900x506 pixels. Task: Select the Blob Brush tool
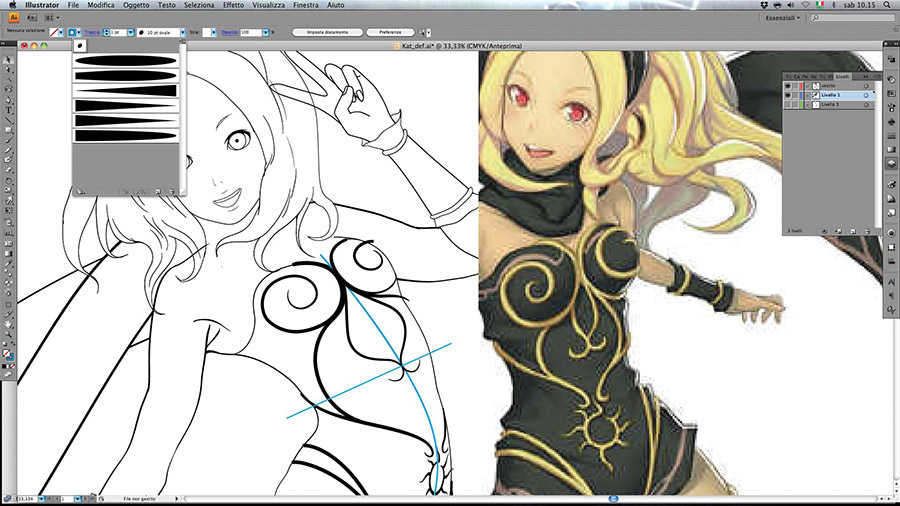(x=8, y=159)
